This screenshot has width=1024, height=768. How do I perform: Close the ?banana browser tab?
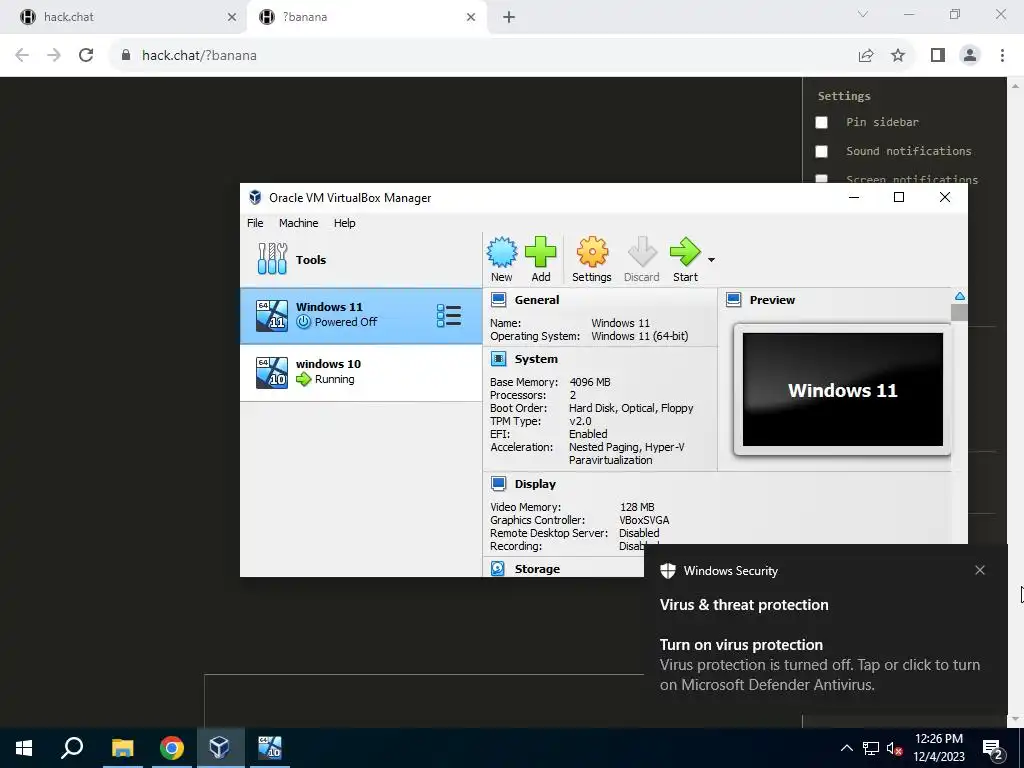471,17
